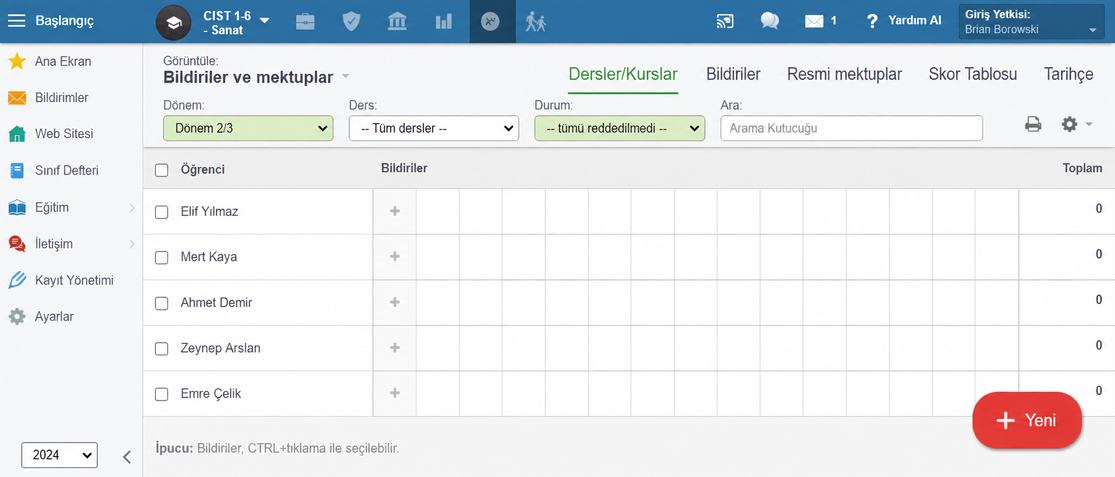Open the briefcase icon in the top bar
Screen dimensions: 1115x477
[305, 21]
